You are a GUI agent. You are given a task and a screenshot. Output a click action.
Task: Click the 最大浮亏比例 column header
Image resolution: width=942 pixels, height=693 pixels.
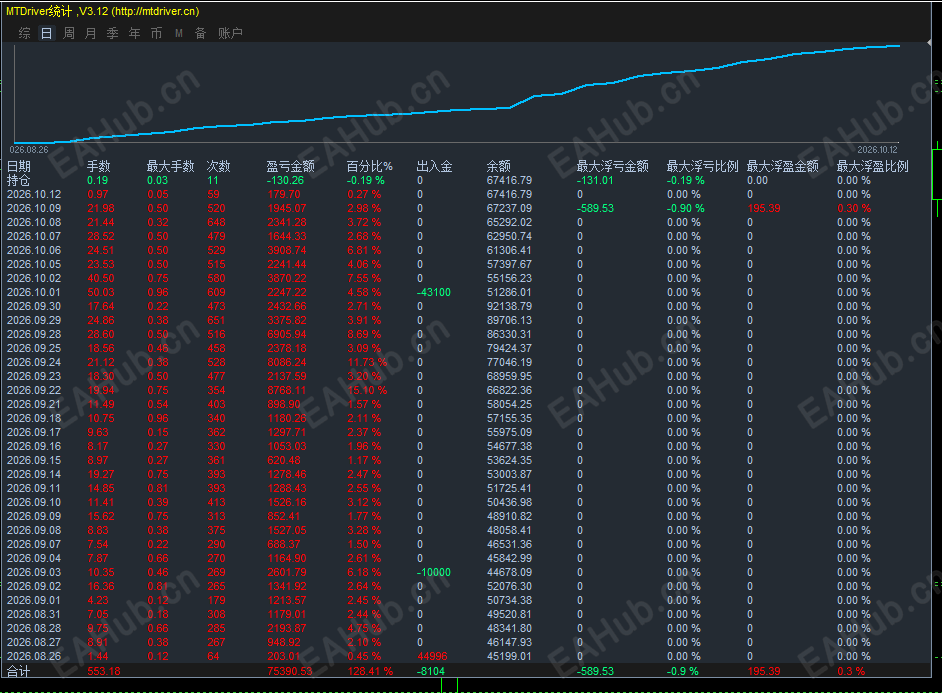tap(702, 166)
